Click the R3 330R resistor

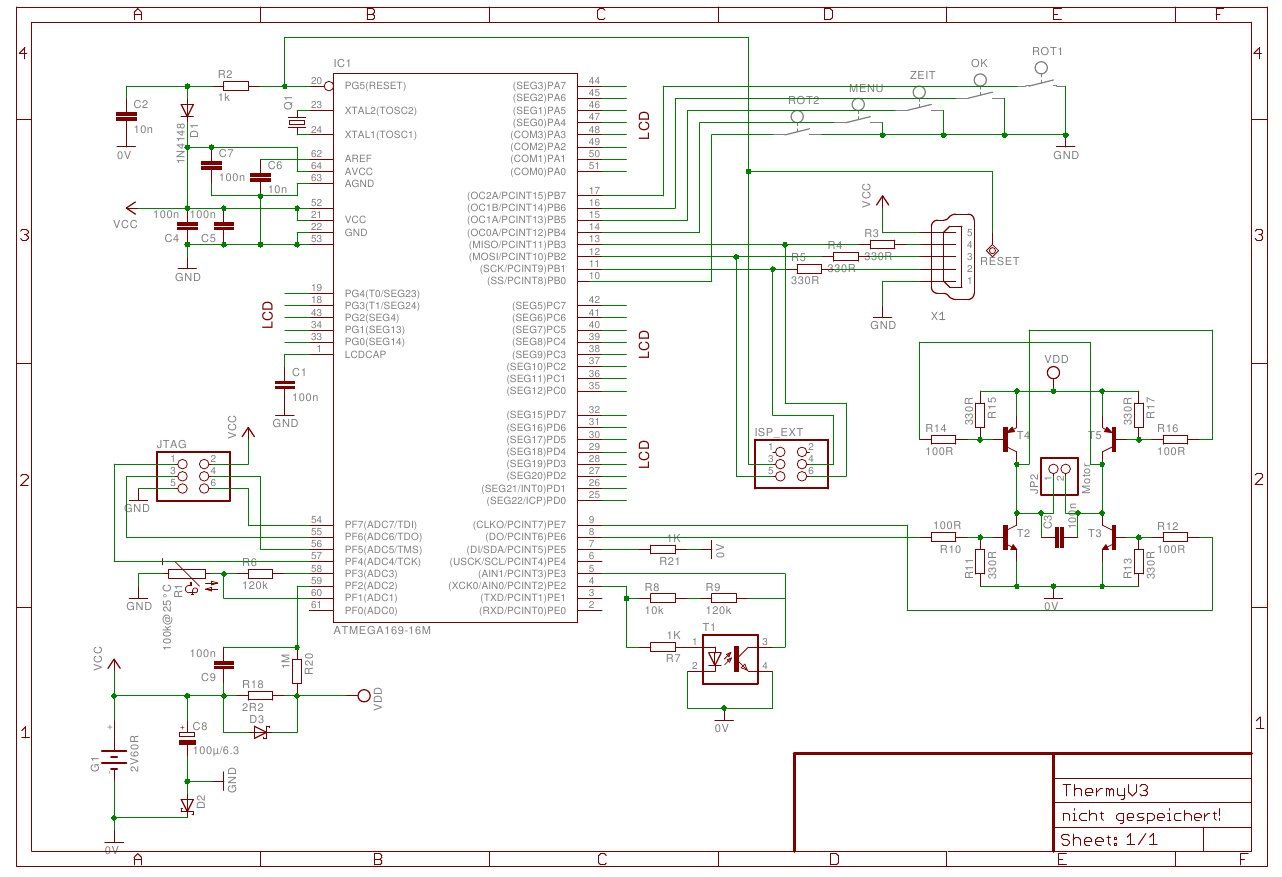881,244
